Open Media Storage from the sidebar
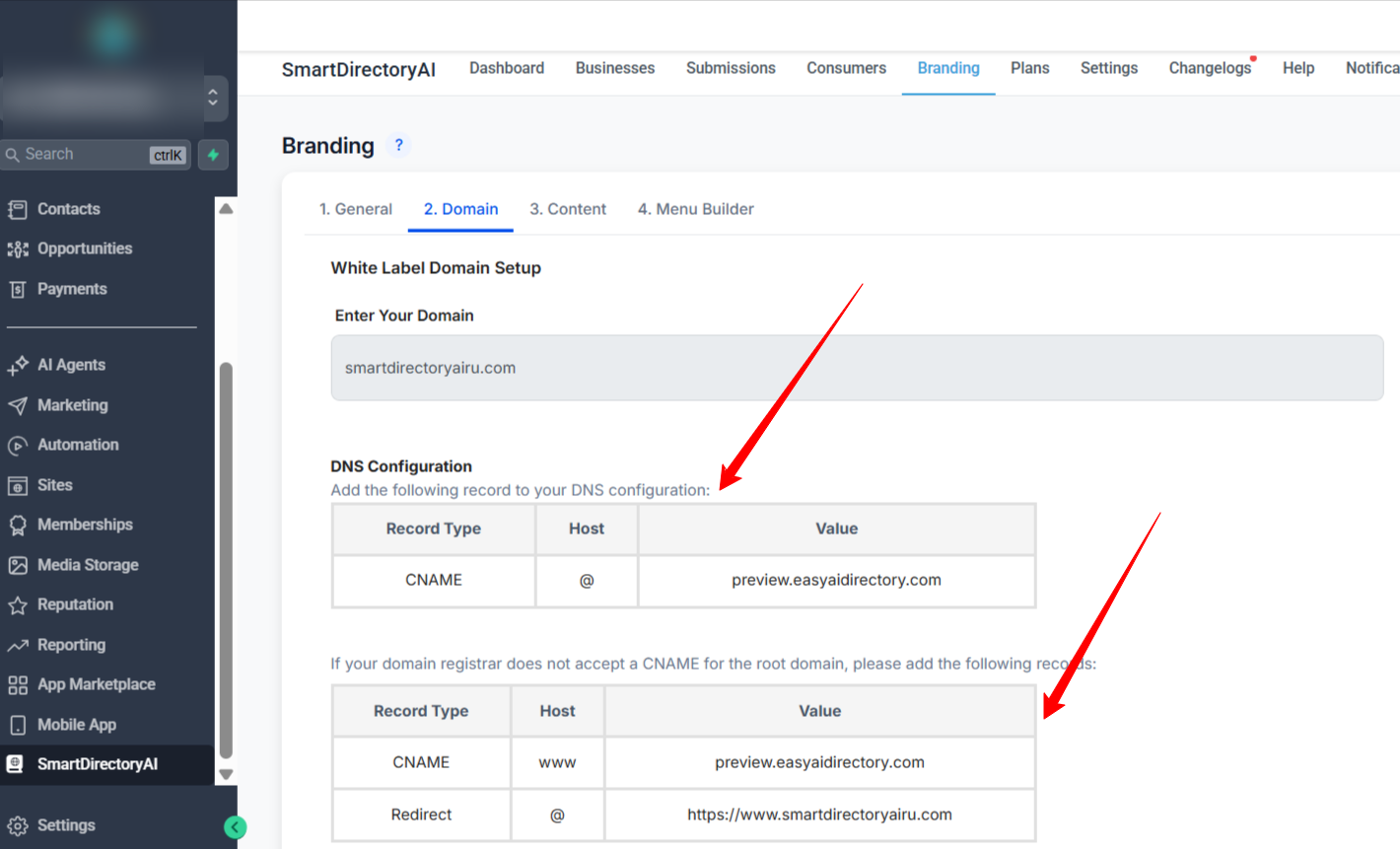Screen dimensions: 1400x849 88,565
